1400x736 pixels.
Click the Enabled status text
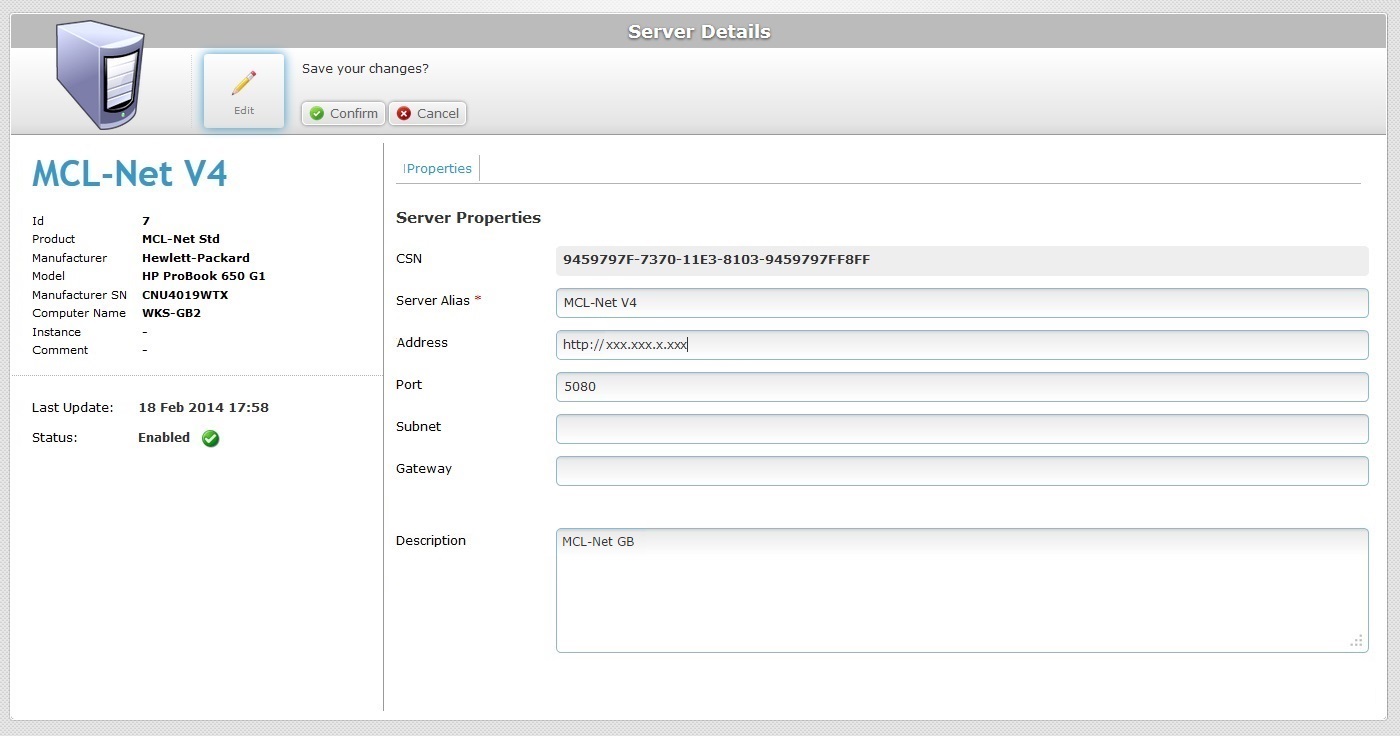[164, 438]
